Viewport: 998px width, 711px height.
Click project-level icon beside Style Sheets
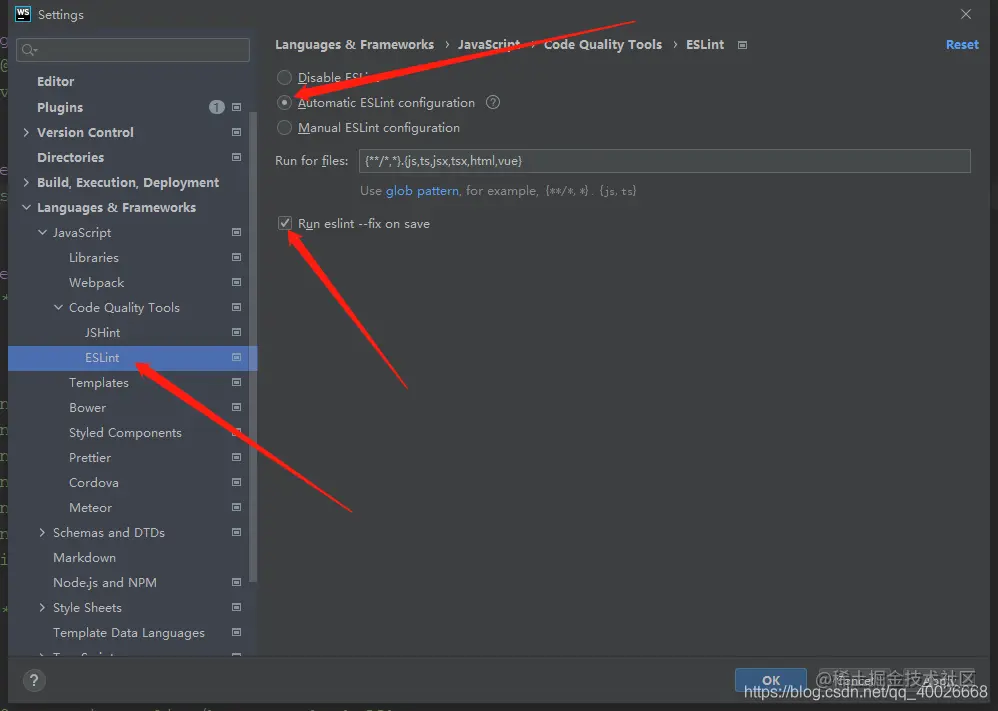pos(236,607)
